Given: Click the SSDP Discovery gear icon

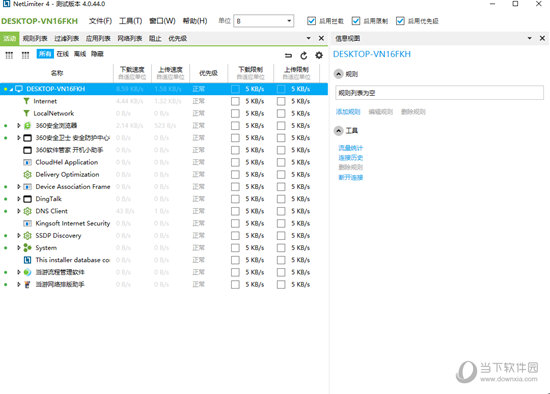Looking at the screenshot, I should [27, 235].
